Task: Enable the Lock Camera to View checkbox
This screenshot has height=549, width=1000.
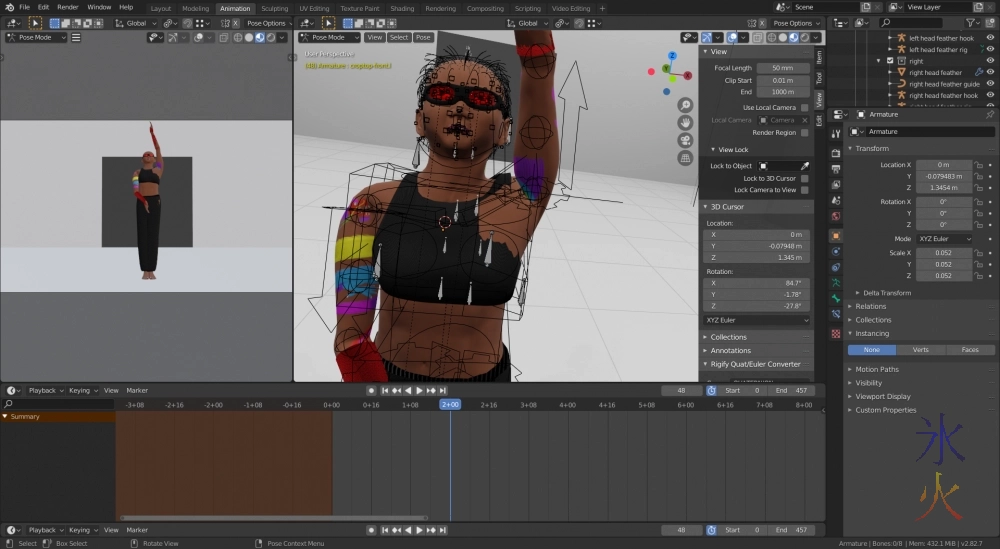Action: pyautogui.click(x=804, y=190)
